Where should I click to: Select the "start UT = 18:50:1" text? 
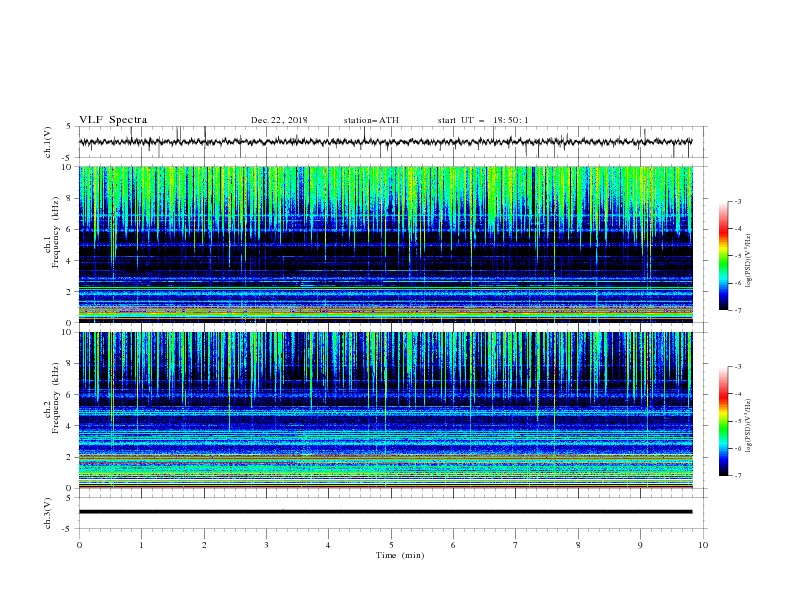[483, 120]
